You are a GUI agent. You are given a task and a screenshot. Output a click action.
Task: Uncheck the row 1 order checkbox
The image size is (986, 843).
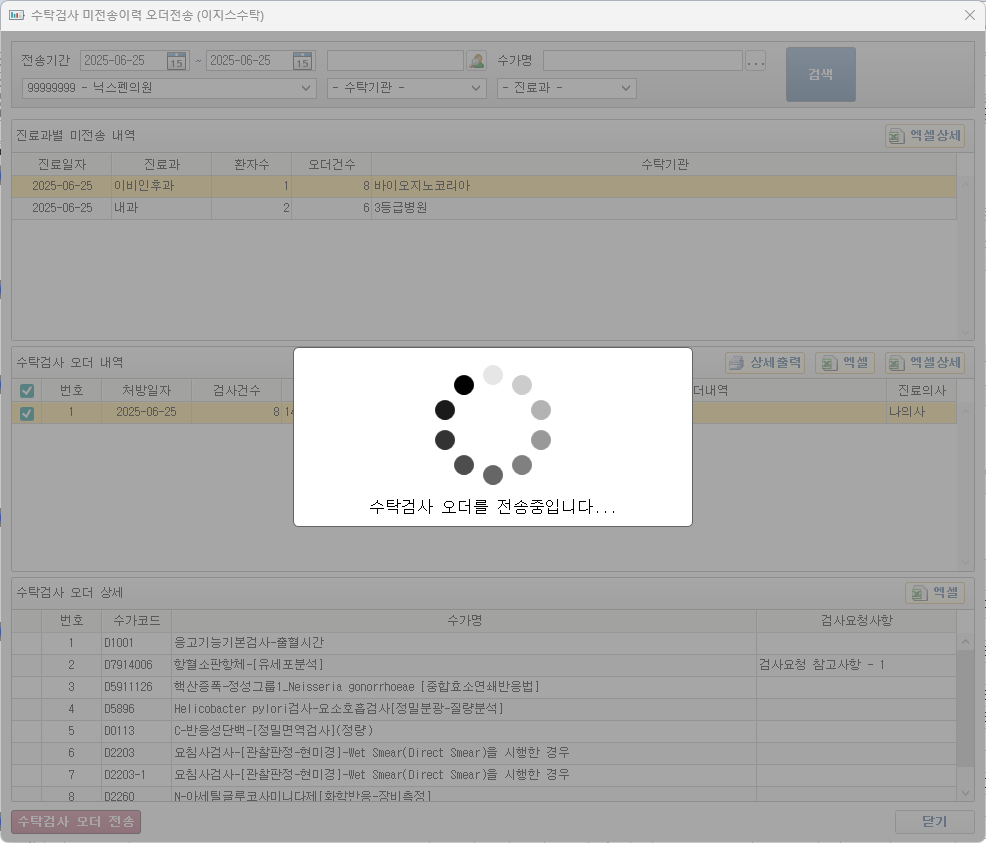[27, 412]
